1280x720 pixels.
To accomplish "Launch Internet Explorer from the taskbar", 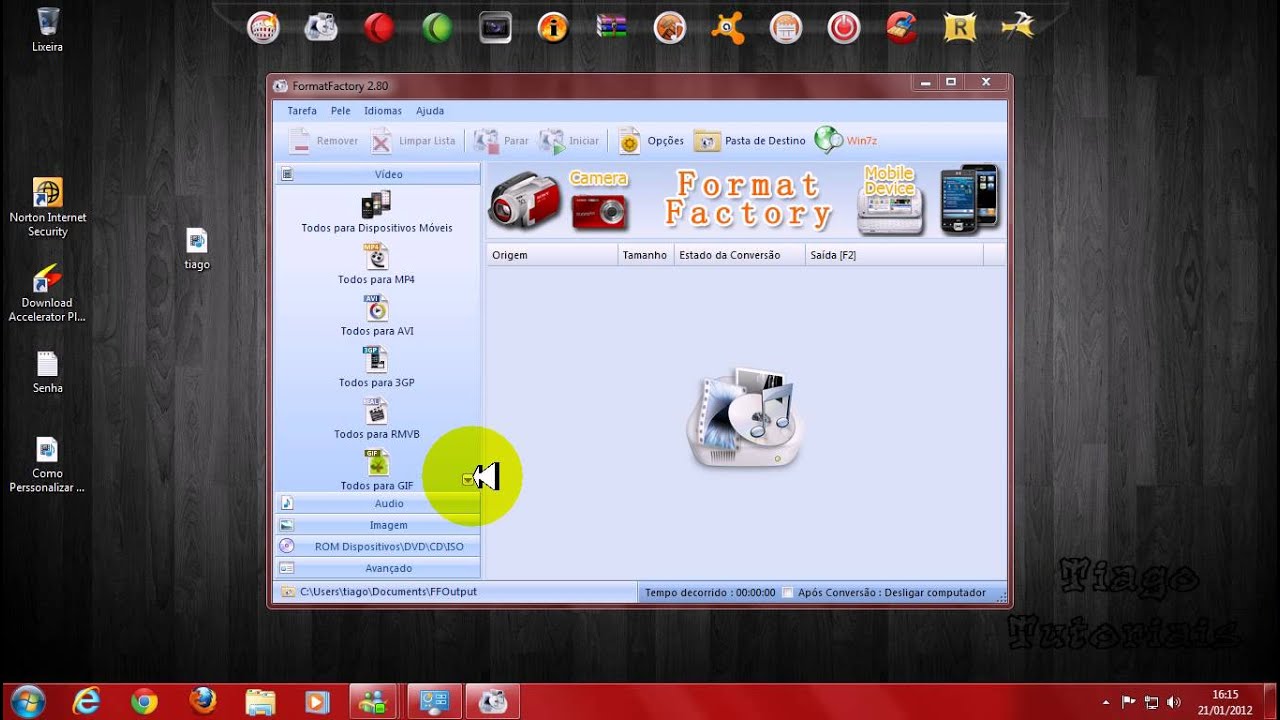I will coord(87,702).
